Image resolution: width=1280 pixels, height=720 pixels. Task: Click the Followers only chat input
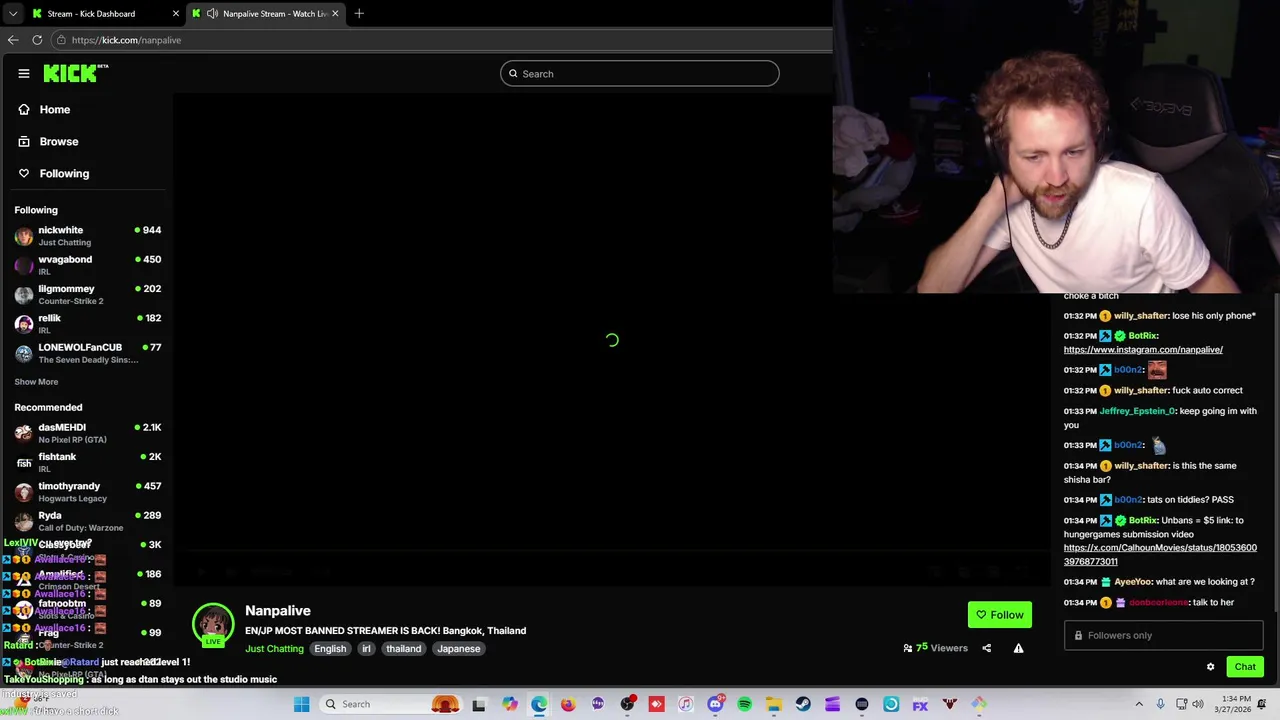tap(1163, 635)
